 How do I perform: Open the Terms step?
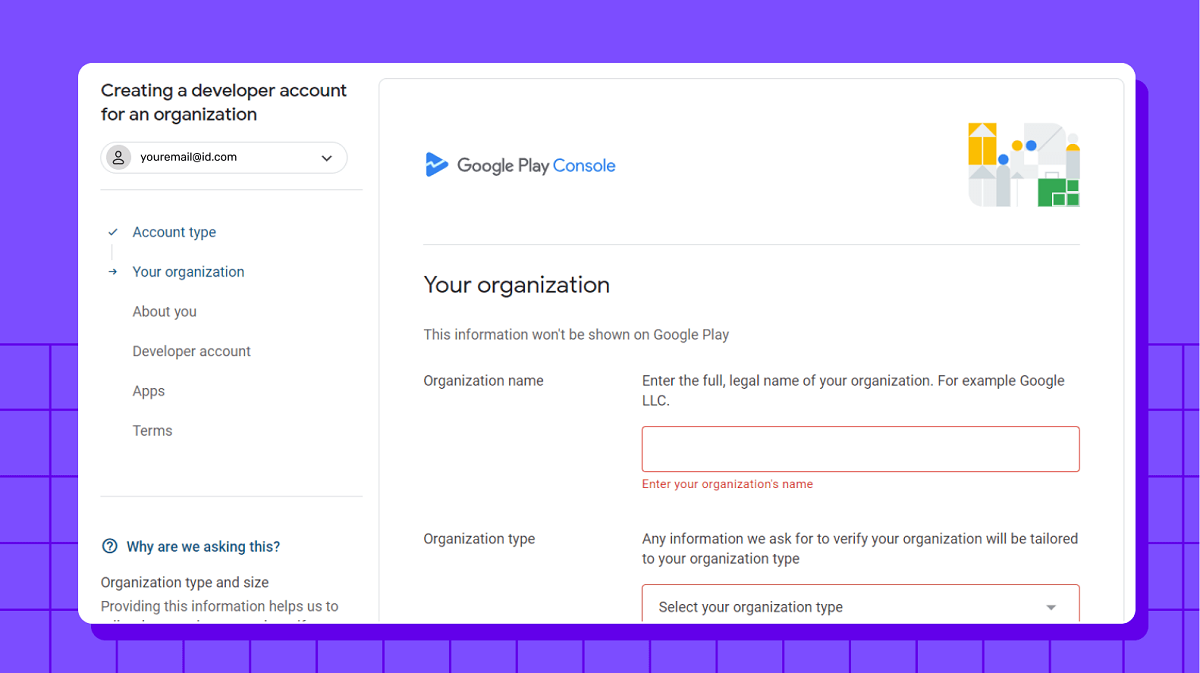pyautogui.click(x=152, y=431)
